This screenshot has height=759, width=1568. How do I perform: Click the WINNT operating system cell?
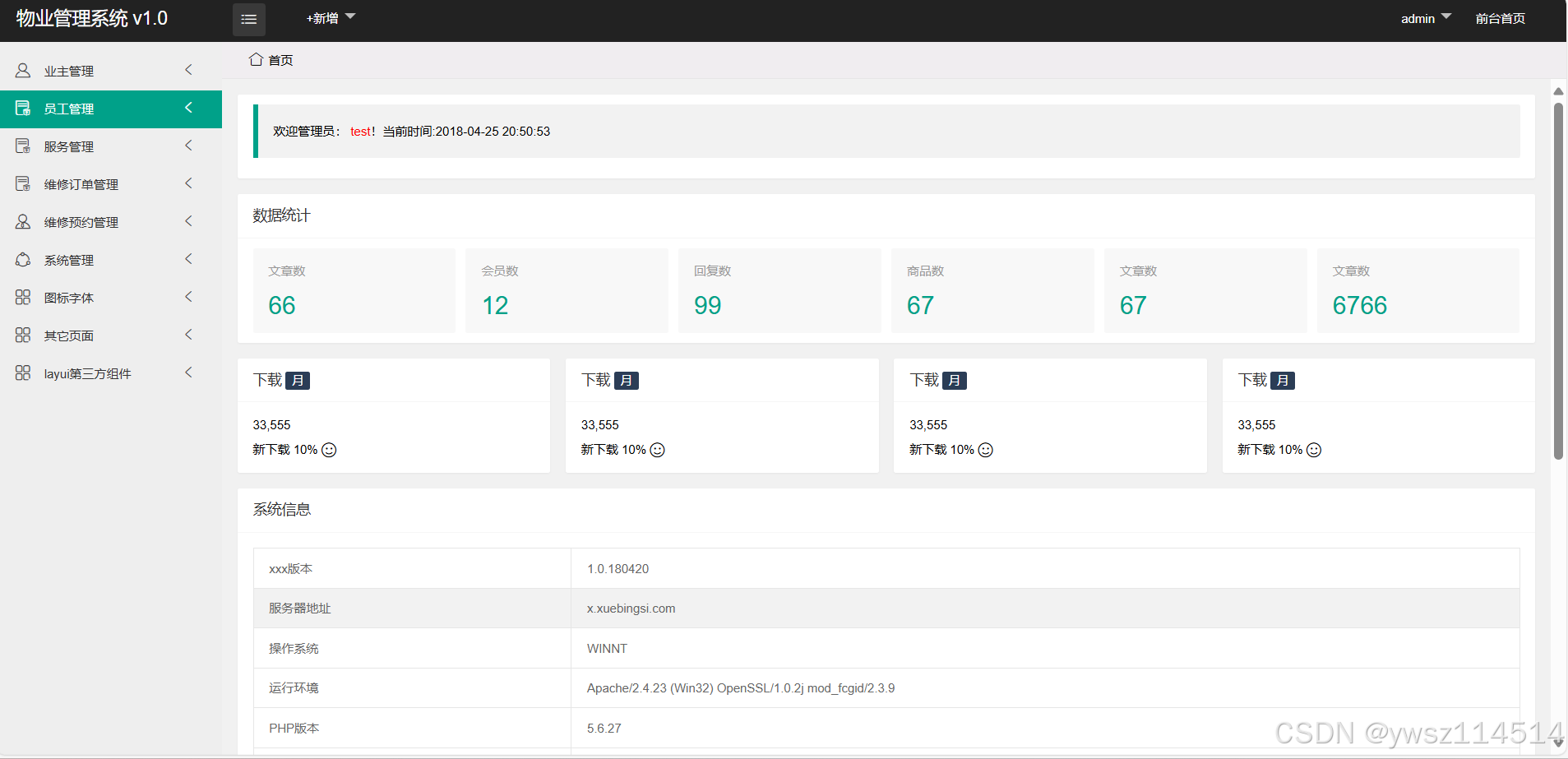point(1045,648)
